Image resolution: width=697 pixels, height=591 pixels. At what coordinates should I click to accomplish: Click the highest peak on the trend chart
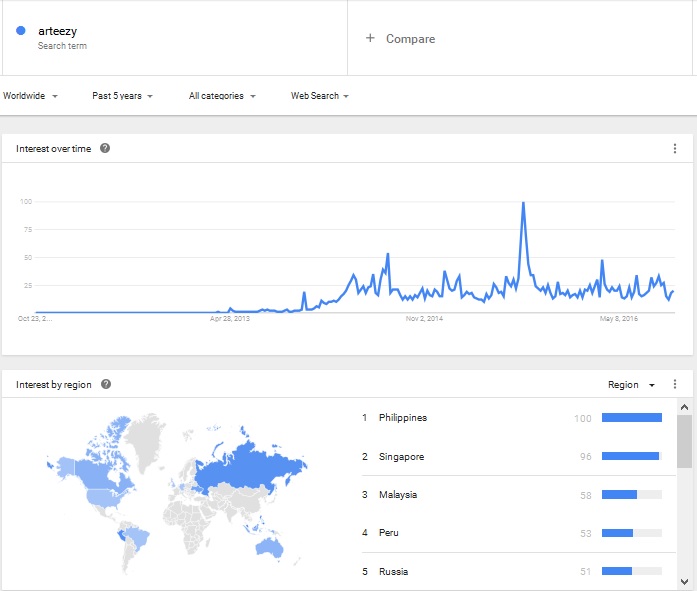click(523, 203)
